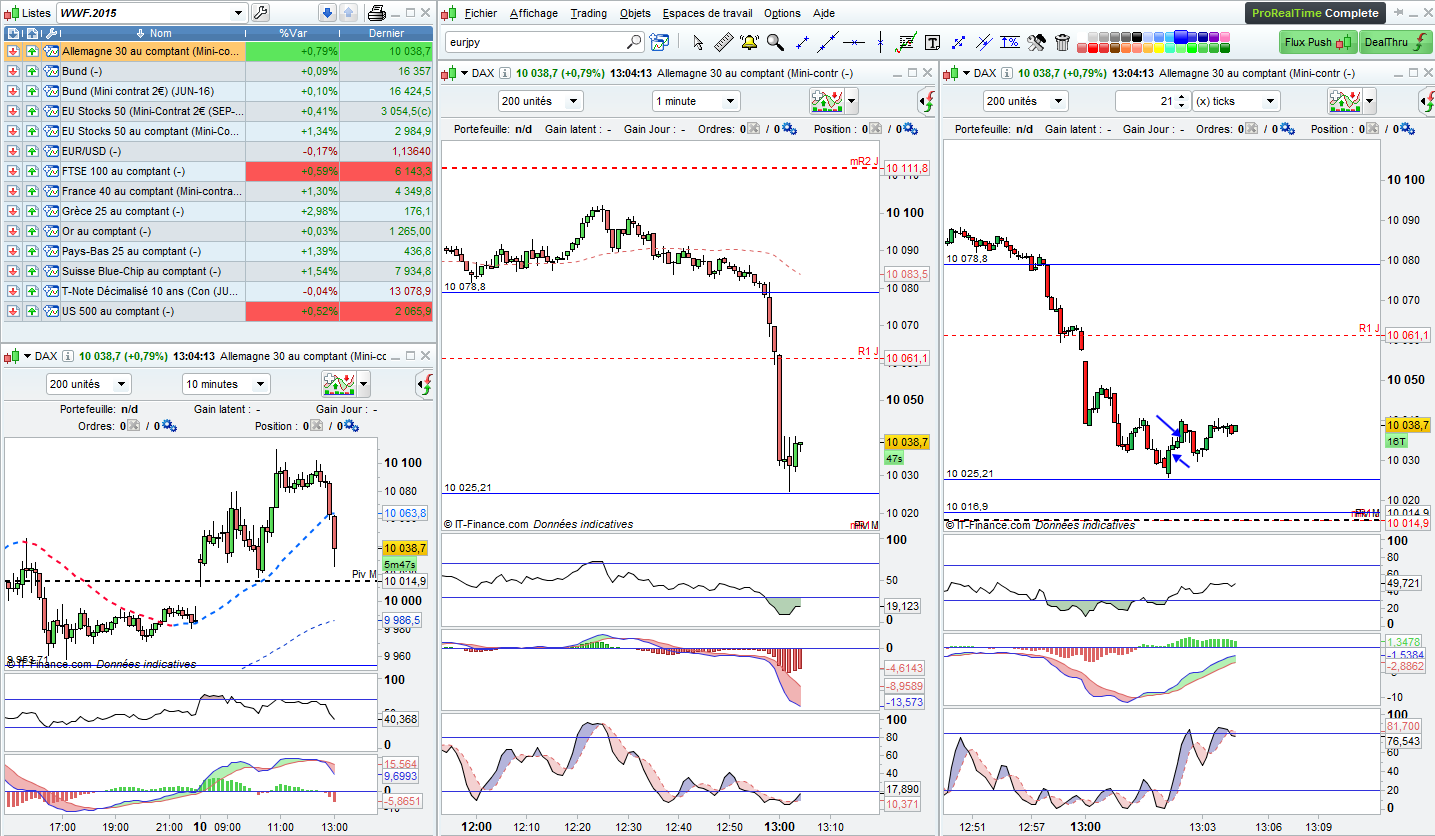Click green buy arrow for Or au comptant
Image resolution: width=1435 pixels, height=836 pixels.
[x=32, y=231]
